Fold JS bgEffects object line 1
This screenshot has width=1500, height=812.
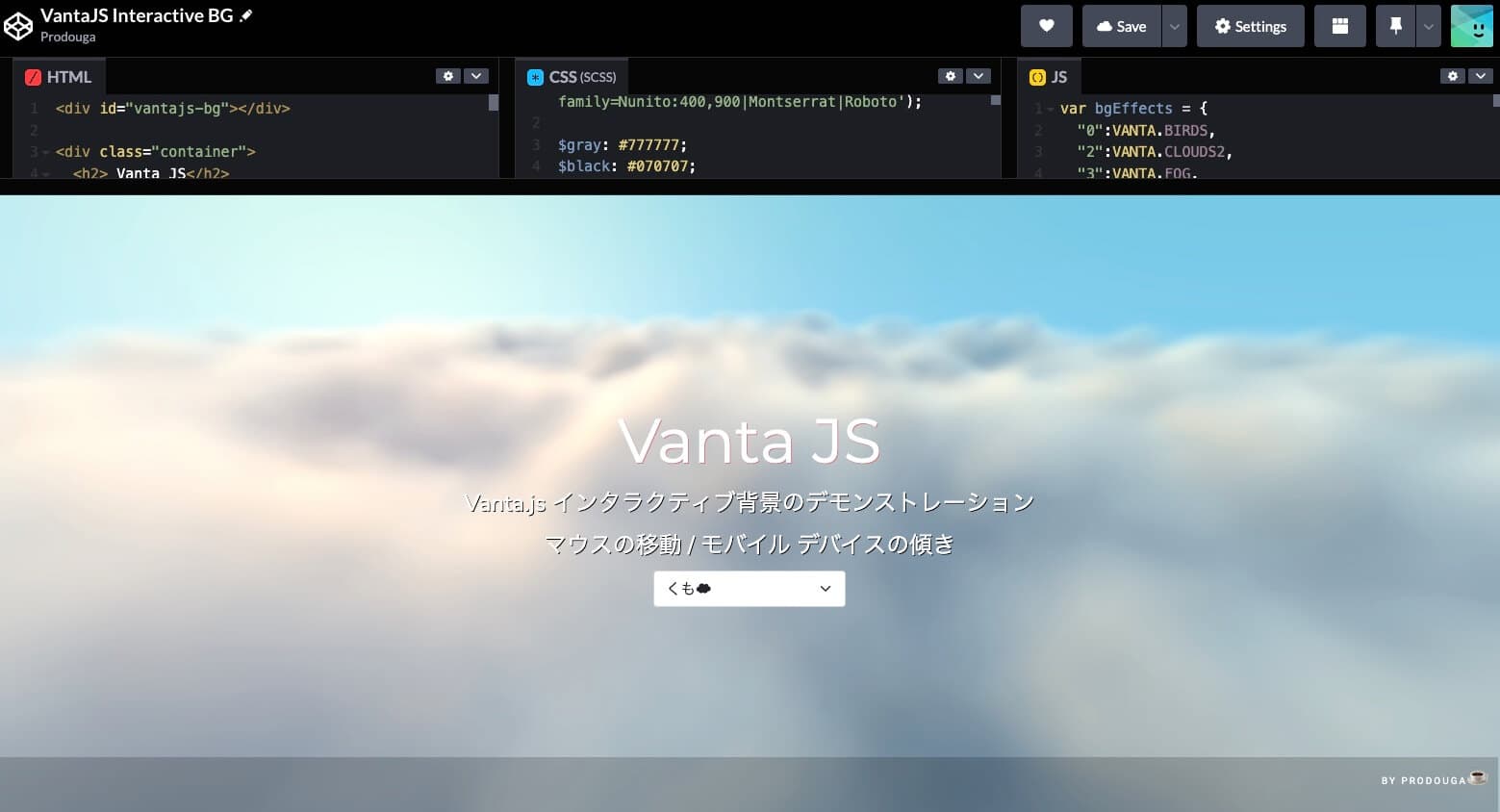[1050, 109]
